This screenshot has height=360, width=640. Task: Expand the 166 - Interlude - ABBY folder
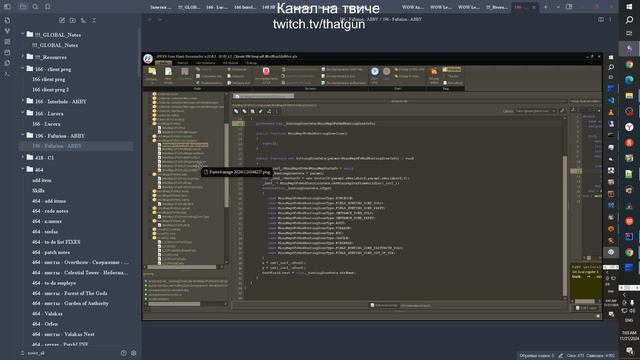[23, 101]
